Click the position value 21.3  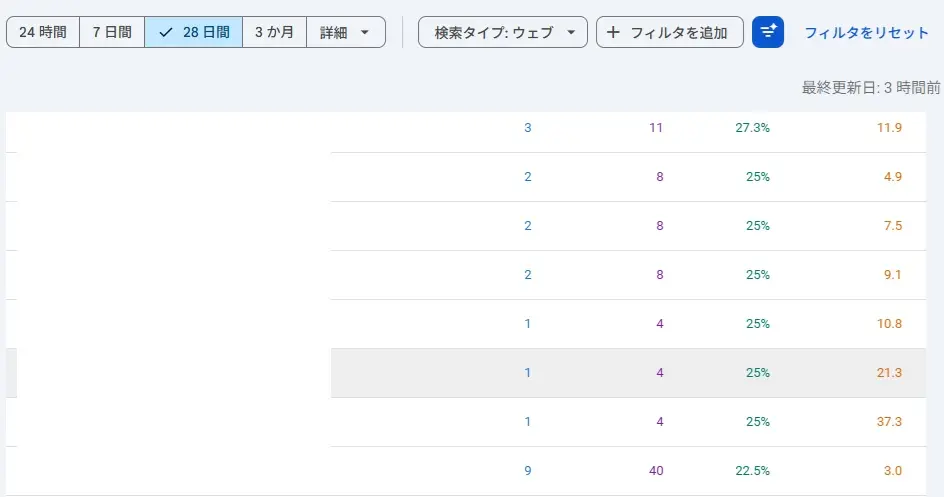pyautogui.click(x=889, y=373)
